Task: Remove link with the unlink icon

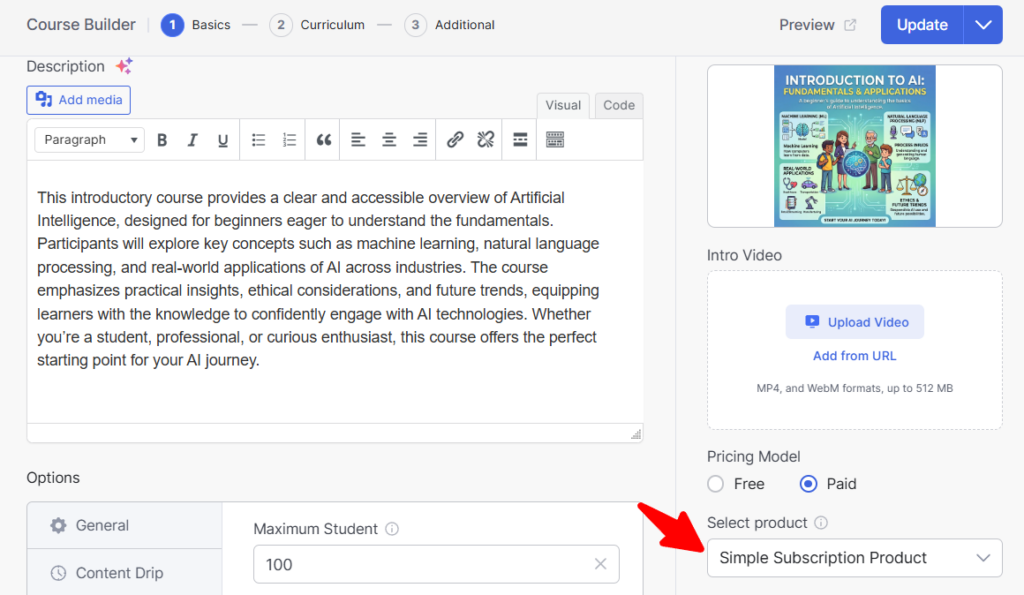Action: point(485,140)
